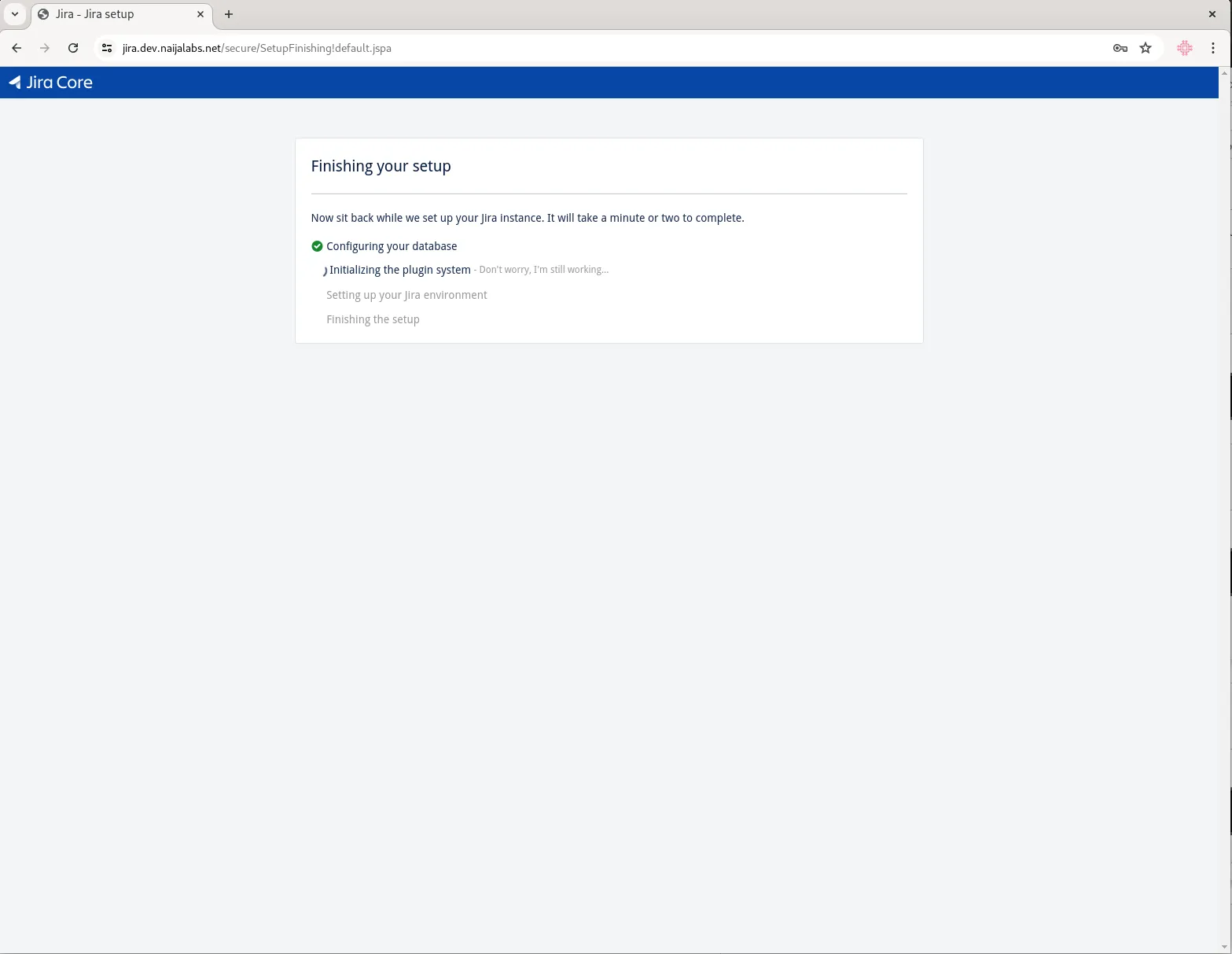Screen dimensions: 1232x954
Task: Click the green database checkmark icon
Action: [x=317, y=246]
